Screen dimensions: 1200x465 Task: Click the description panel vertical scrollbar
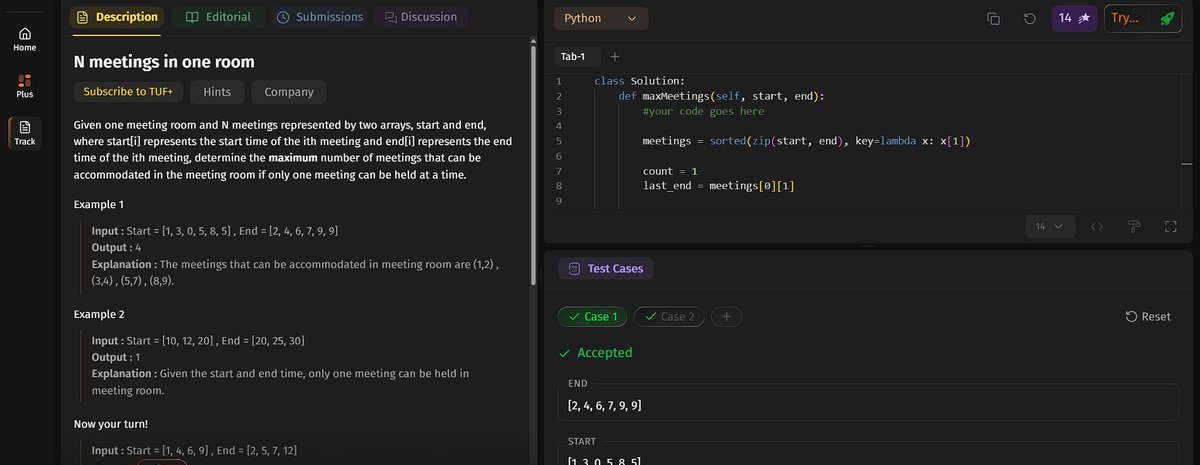coord(532,165)
